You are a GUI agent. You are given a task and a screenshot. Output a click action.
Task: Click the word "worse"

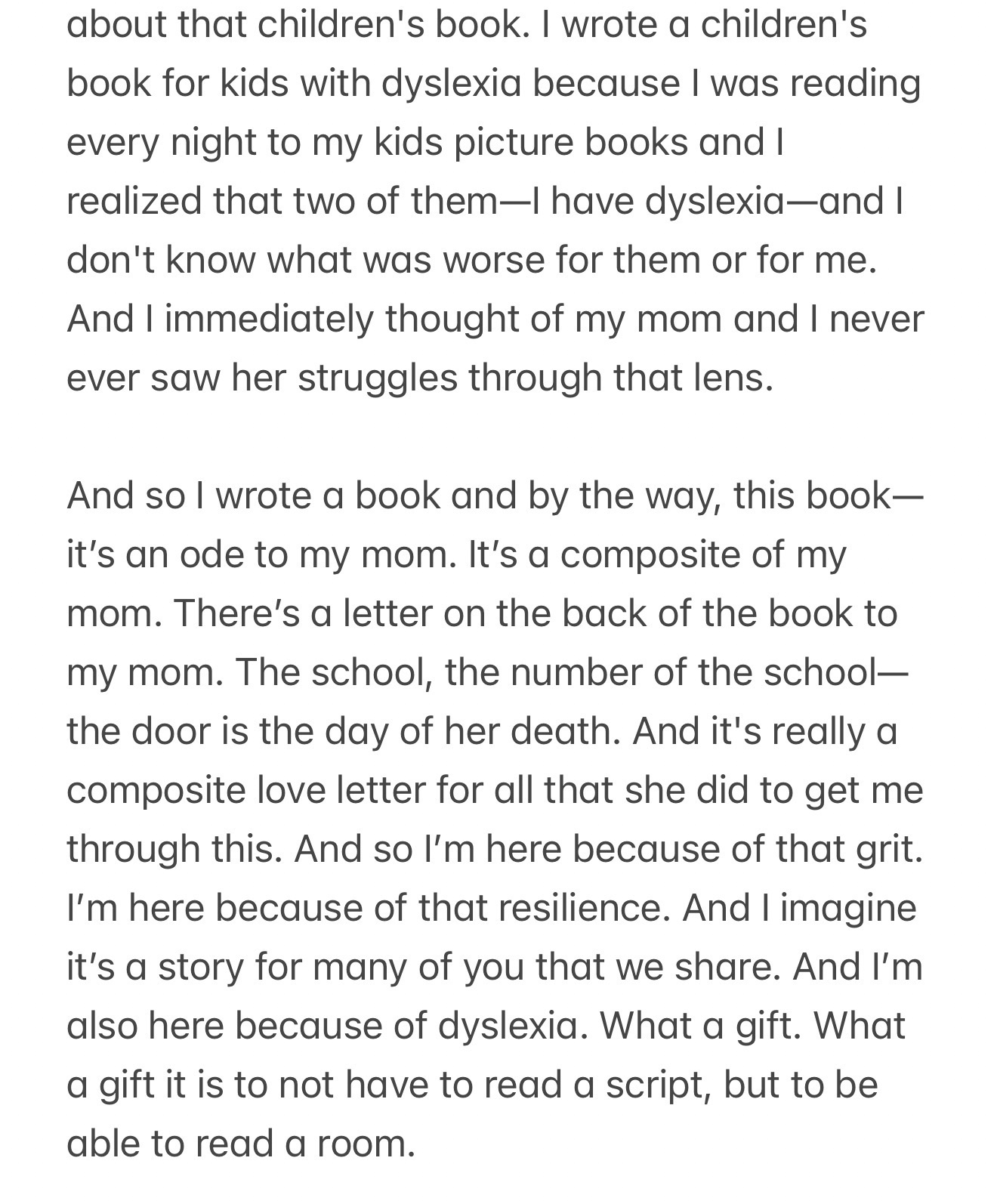pos(494,260)
